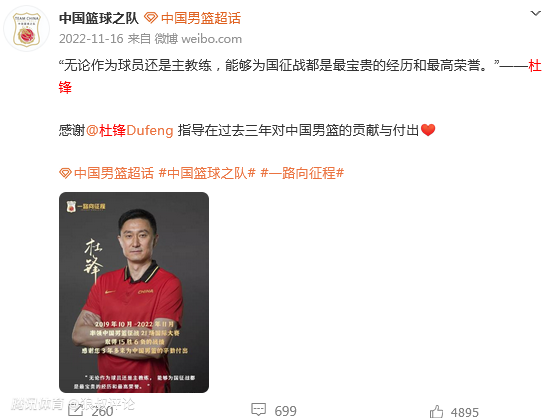Open comments via speech bubble icon

[x=259, y=410]
